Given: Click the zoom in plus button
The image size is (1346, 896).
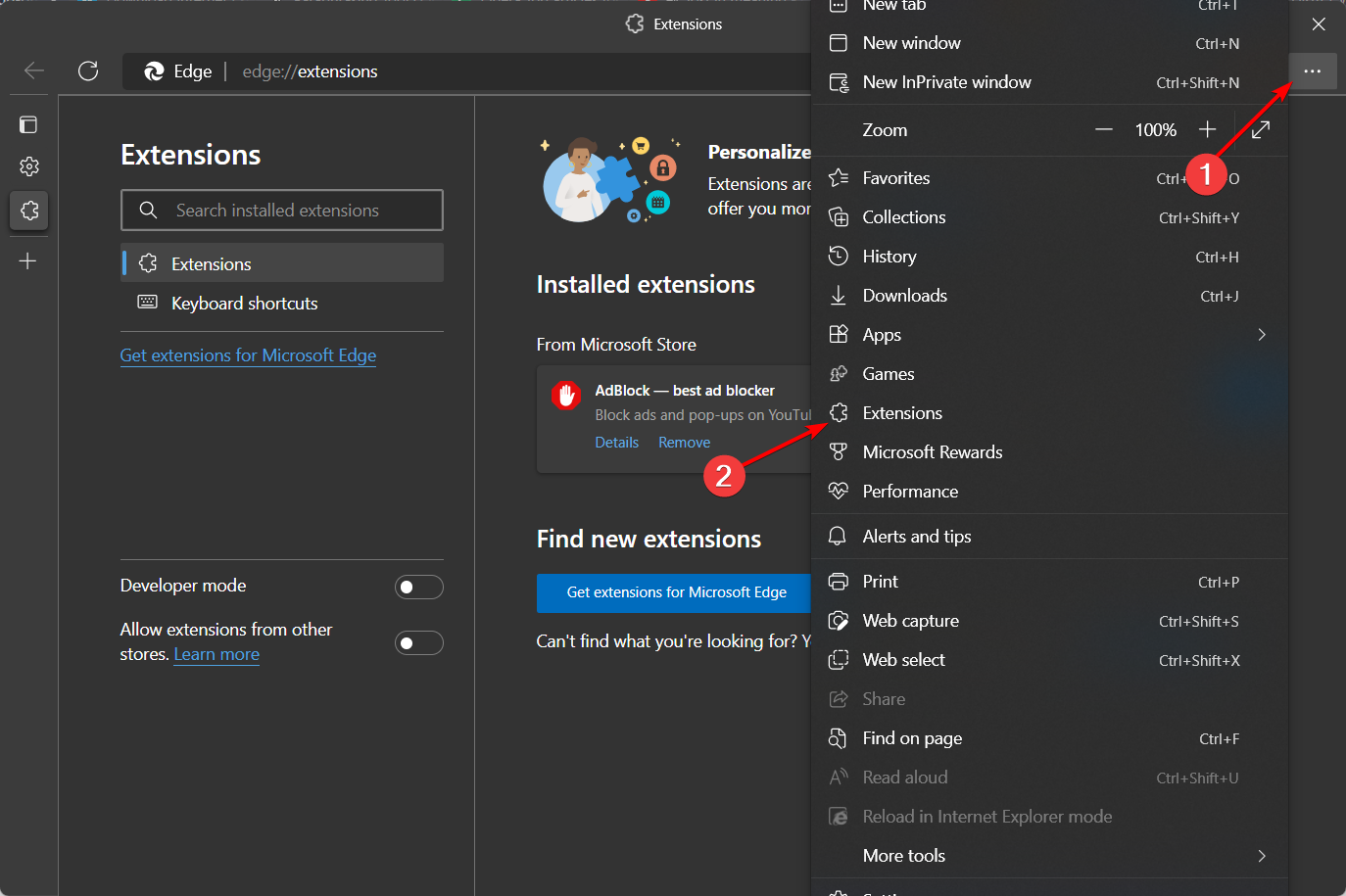Looking at the screenshot, I should click(x=1207, y=130).
